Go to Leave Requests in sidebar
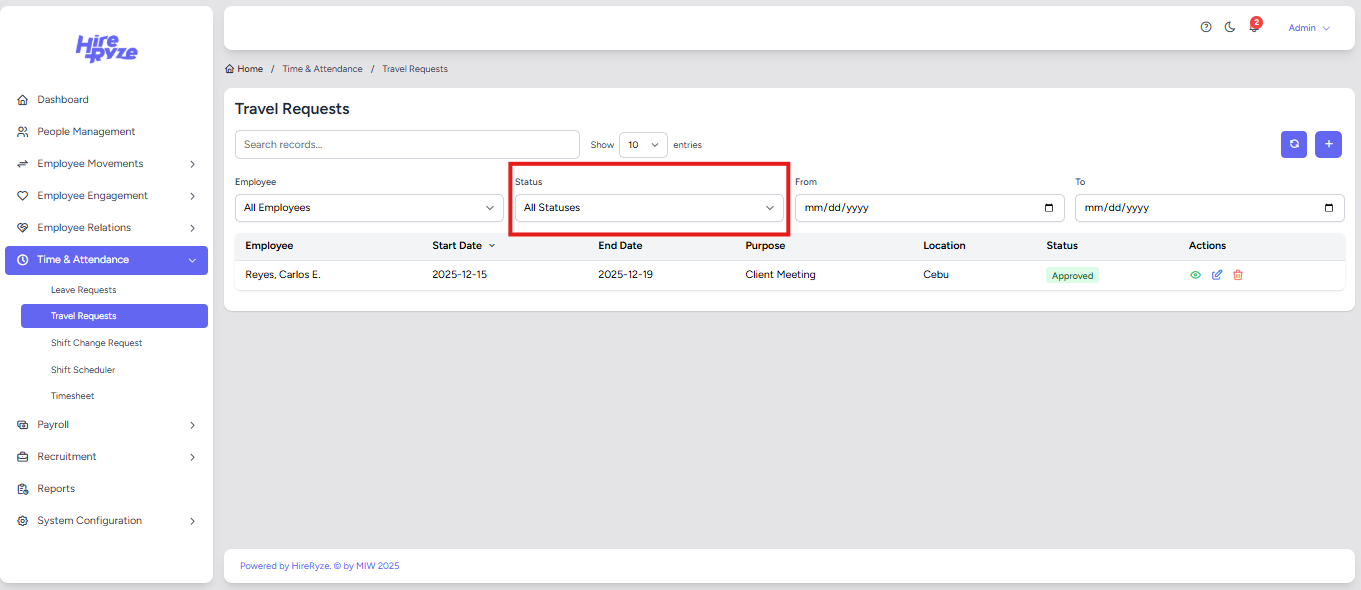 click(84, 290)
